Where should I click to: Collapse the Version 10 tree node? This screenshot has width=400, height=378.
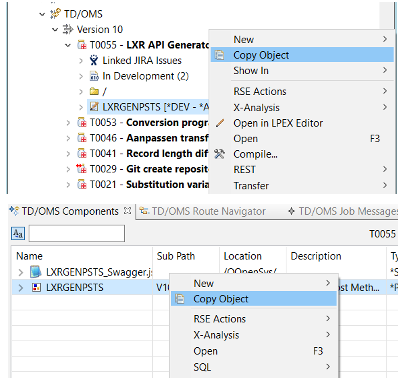pos(55,30)
